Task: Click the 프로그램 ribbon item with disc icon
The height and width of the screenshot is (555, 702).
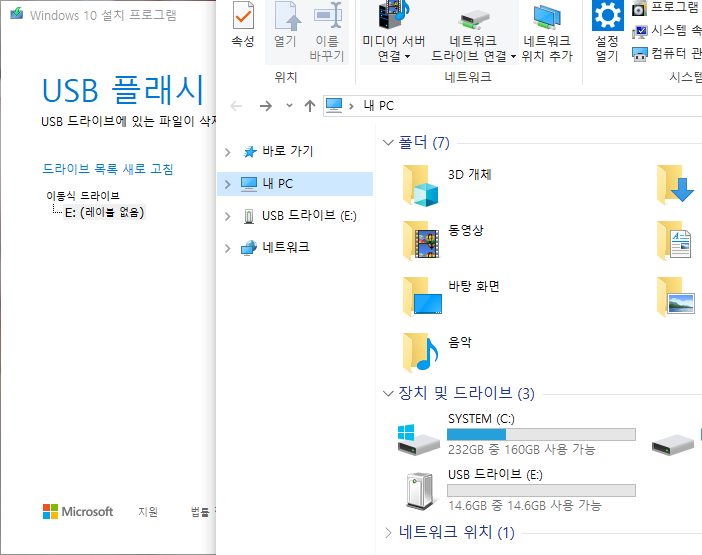Action: (666, 8)
